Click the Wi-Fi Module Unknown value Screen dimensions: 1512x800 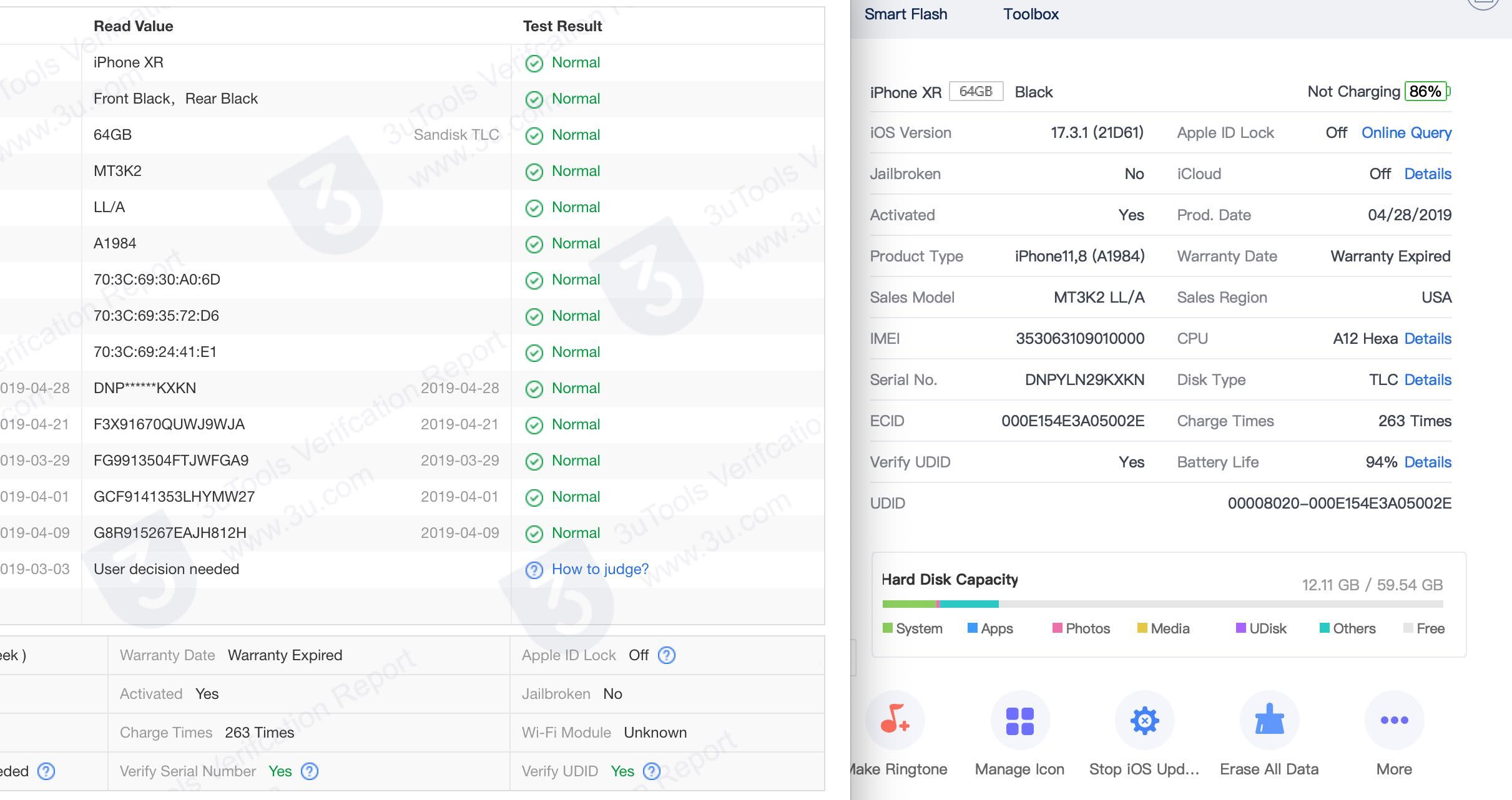655,733
